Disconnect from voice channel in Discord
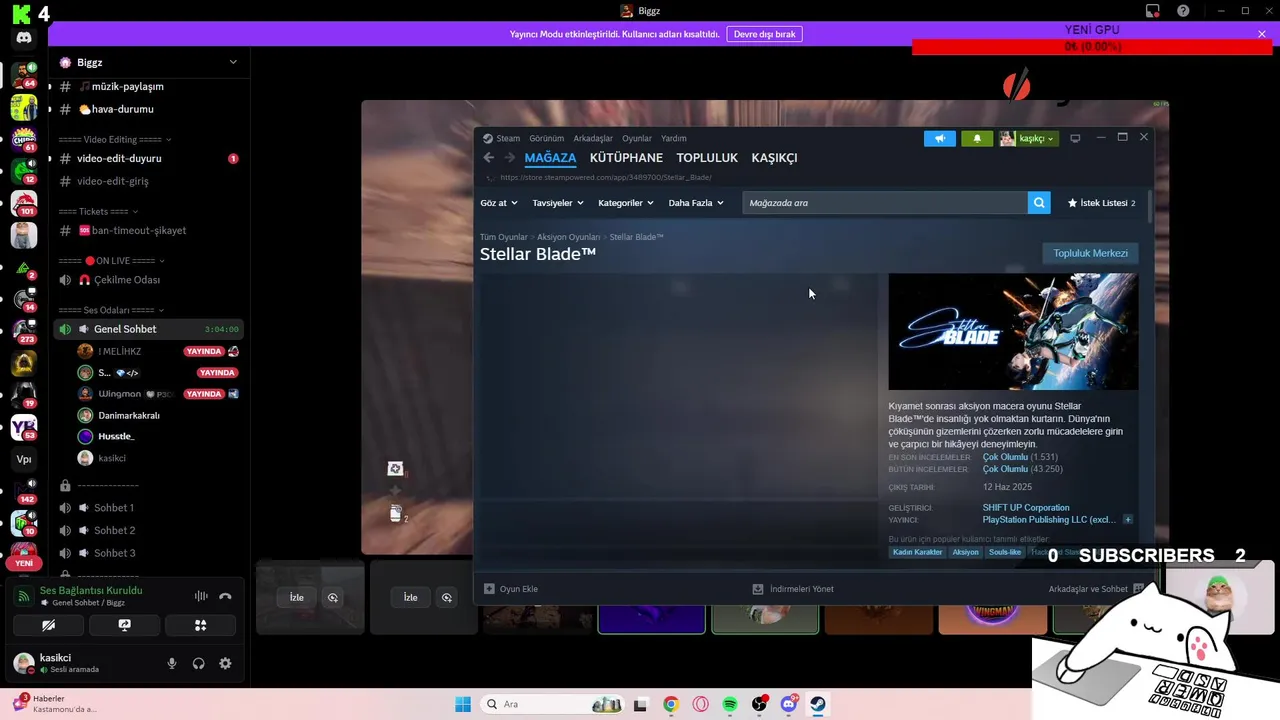This screenshot has height=720, width=1280. 225,596
